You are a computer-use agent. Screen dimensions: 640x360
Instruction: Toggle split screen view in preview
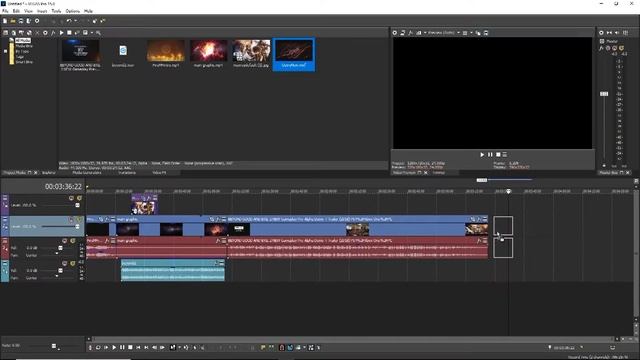pos(418,33)
